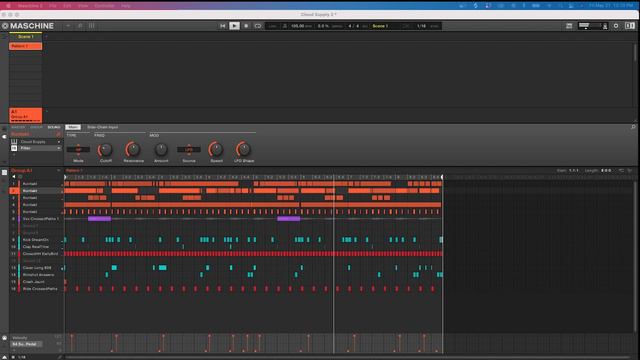Click the purple Vox CrossedPaths clip near the start
Screen dimensions: 640x360
(x=100, y=219)
